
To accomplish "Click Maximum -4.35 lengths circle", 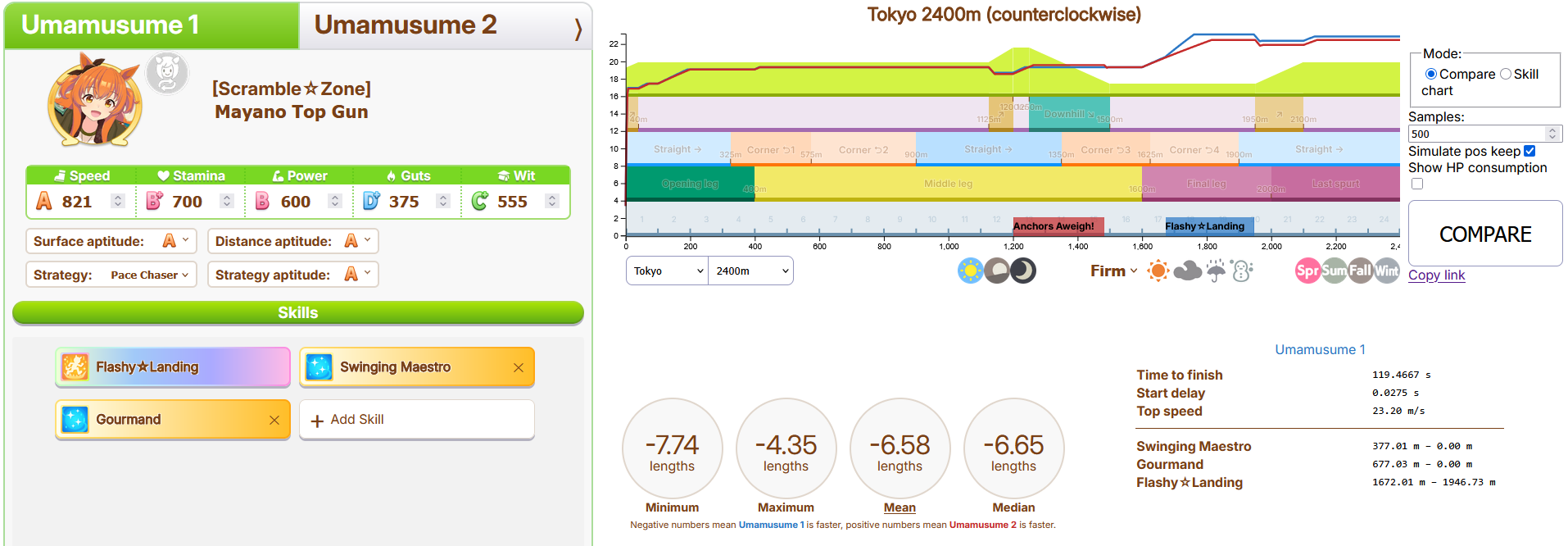I will pos(786,448).
